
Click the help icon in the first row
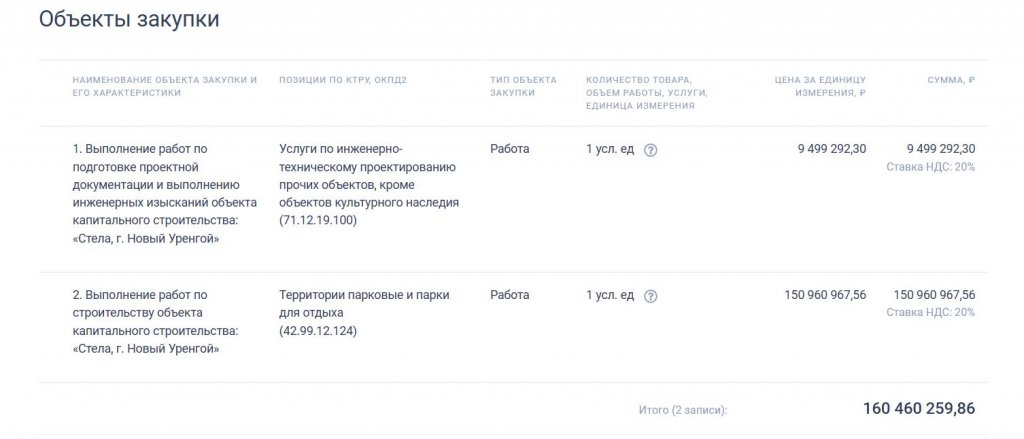pos(650,150)
